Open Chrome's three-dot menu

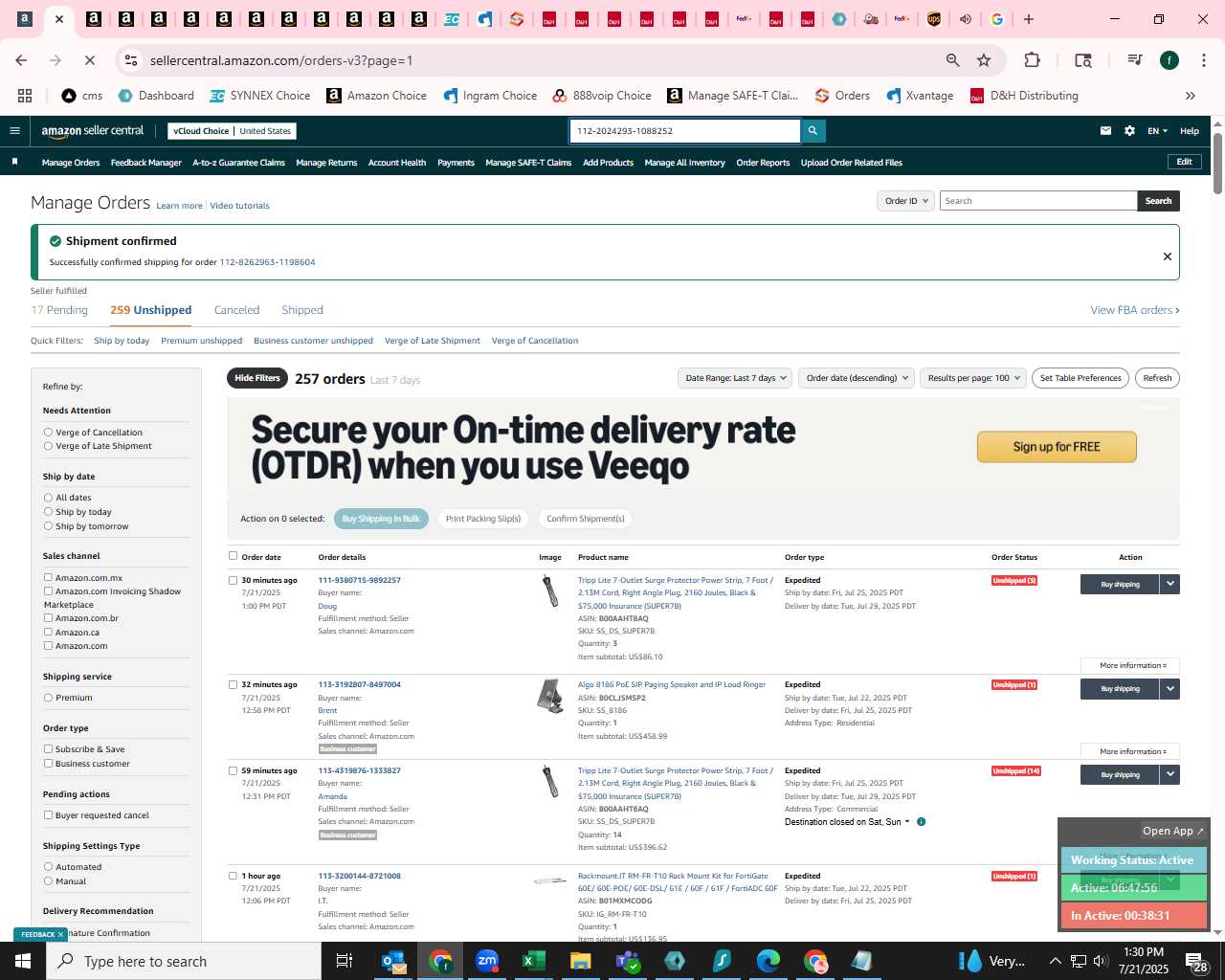point(1203,60)
